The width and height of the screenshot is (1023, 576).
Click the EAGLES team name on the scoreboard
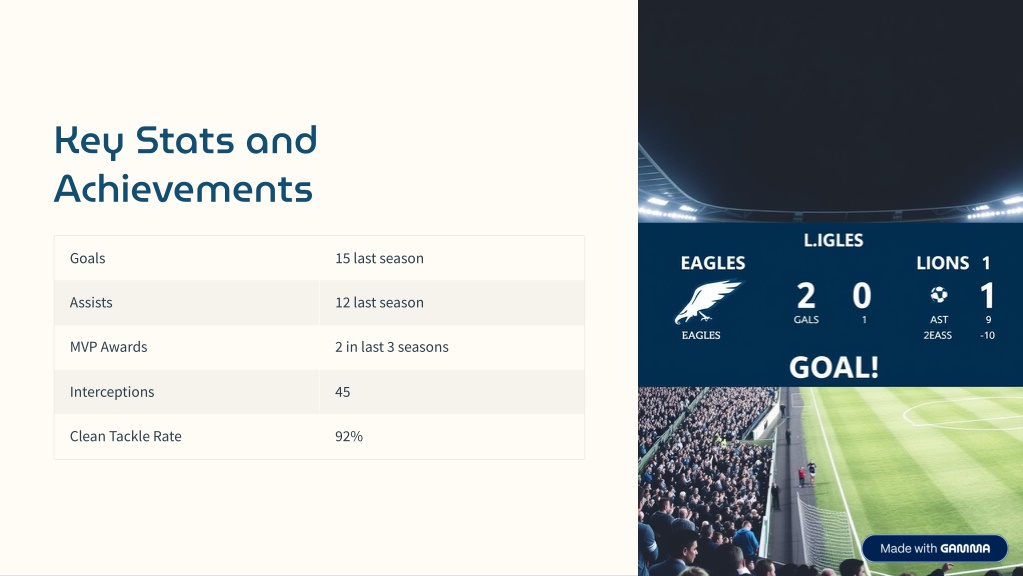point(712,263)
